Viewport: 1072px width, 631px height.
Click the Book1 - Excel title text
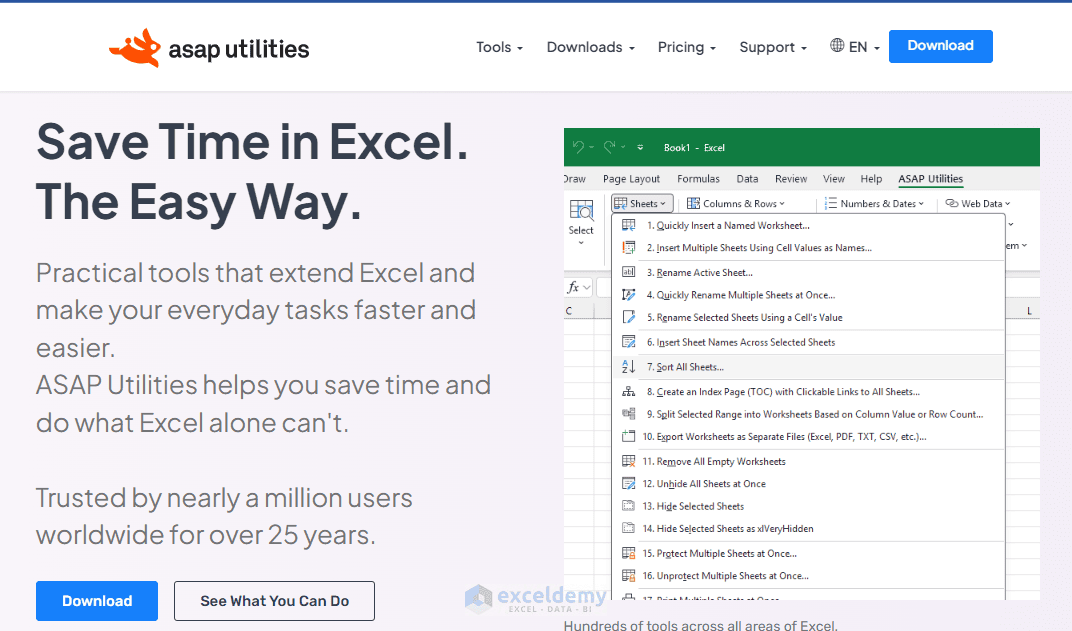694,147
